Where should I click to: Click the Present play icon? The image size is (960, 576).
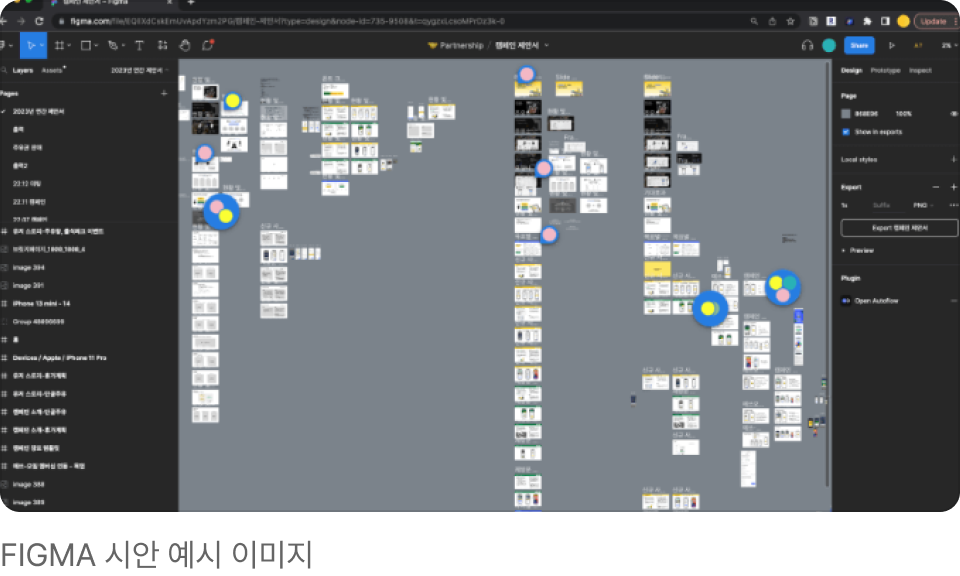click(892, 45)
